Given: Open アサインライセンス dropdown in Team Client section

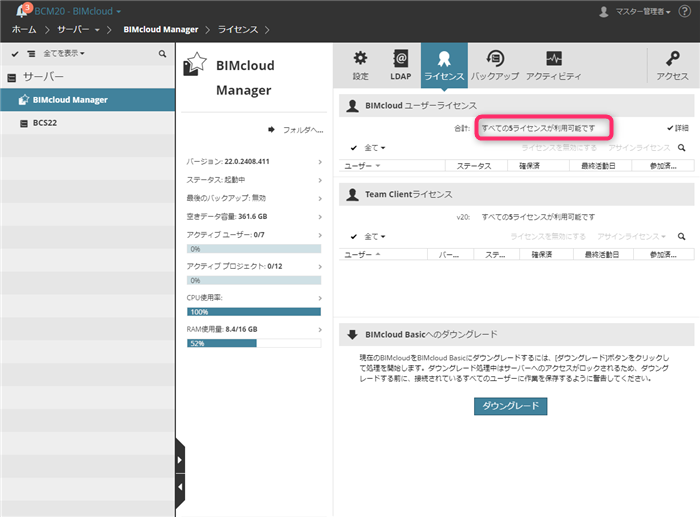Looking at the screenshot, I should (631, 237).
